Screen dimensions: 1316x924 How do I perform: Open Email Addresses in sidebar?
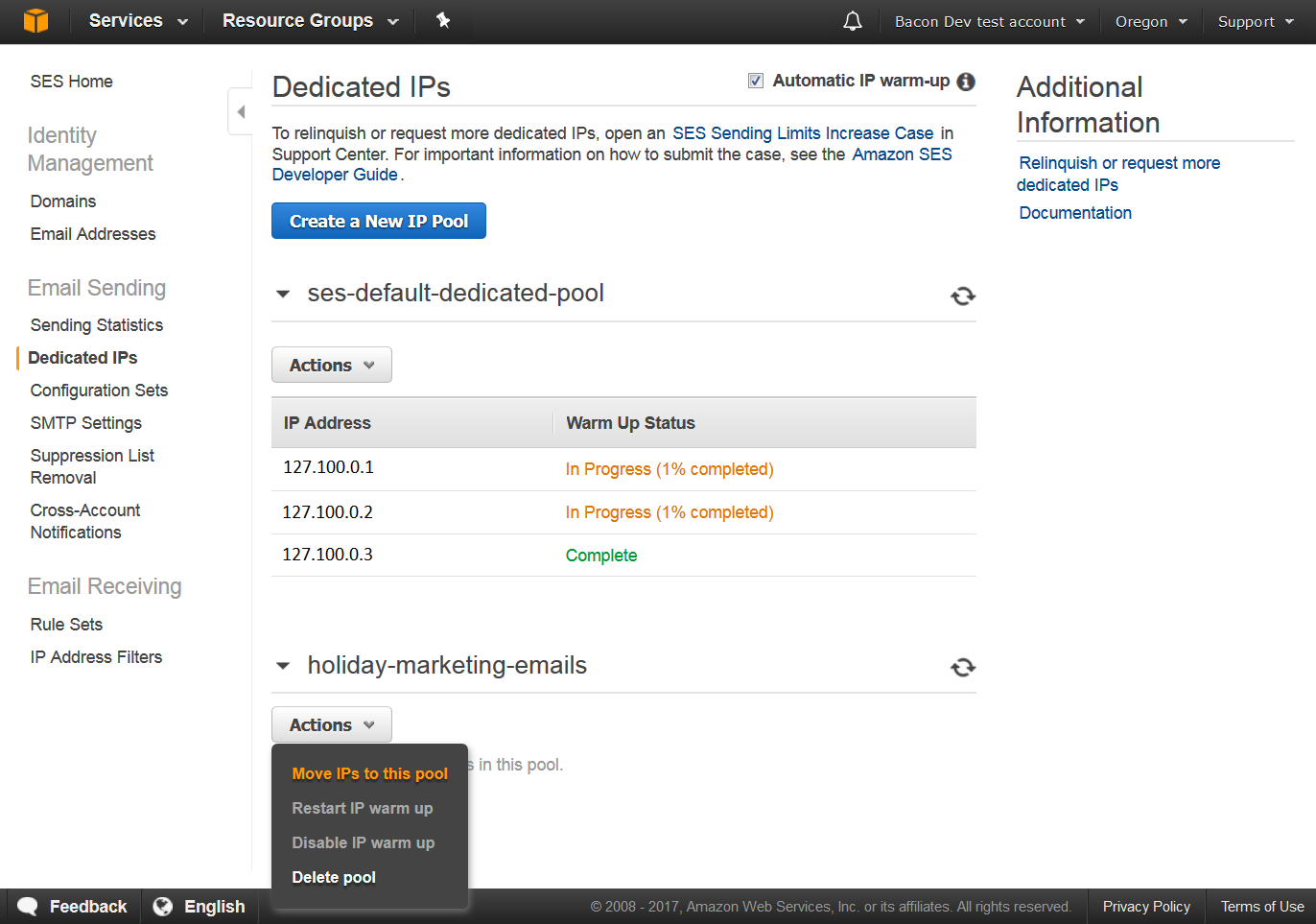coord(93,234)
